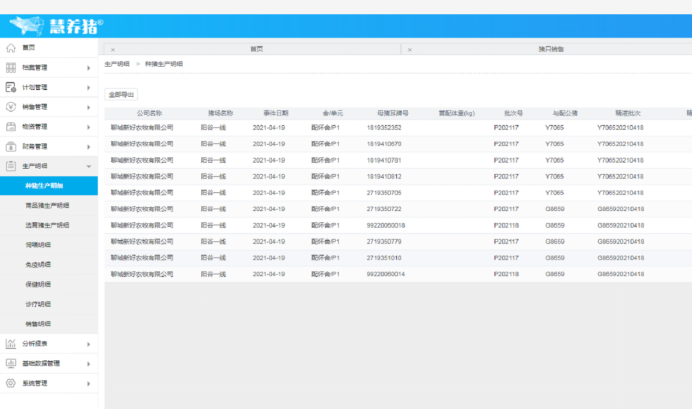The height and width of the screenshot is (409, 692).
Task: Click ear tag cell 99220060014
Action: [386, 274]
